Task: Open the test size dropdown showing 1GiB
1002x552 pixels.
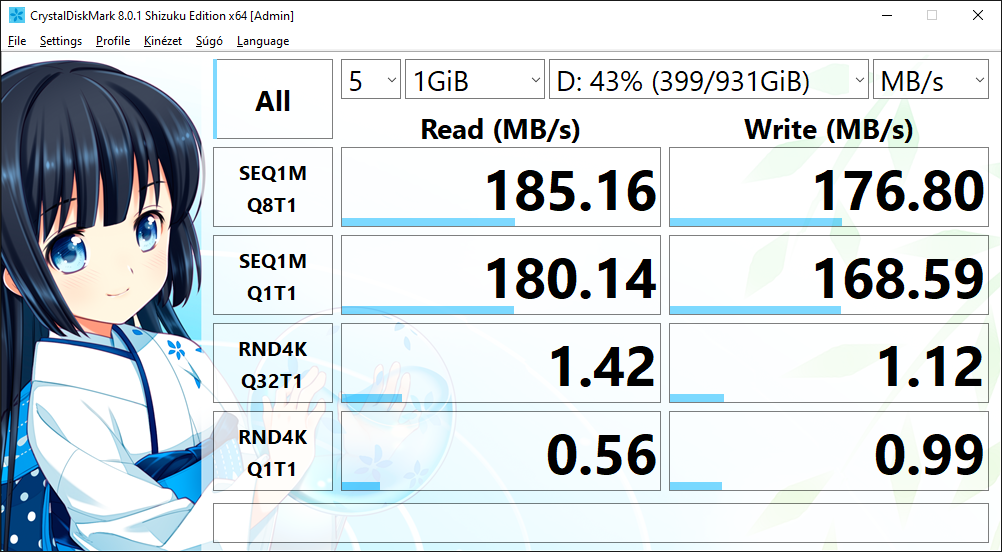Action: pyautogui.click(x=475, y=79)
